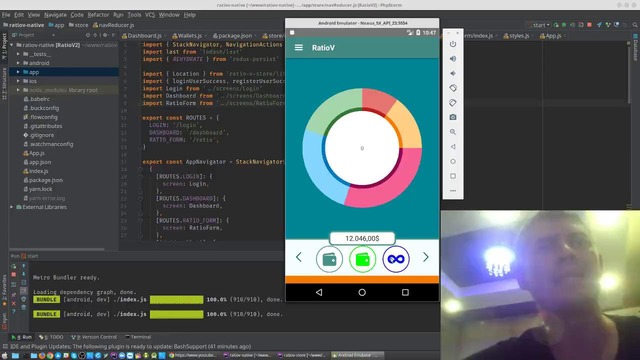Image resolution: width=640 pixels, height=360 pixels.
Task: Open emulator extended controls (three dots)
Action: (x=453, y=191)
